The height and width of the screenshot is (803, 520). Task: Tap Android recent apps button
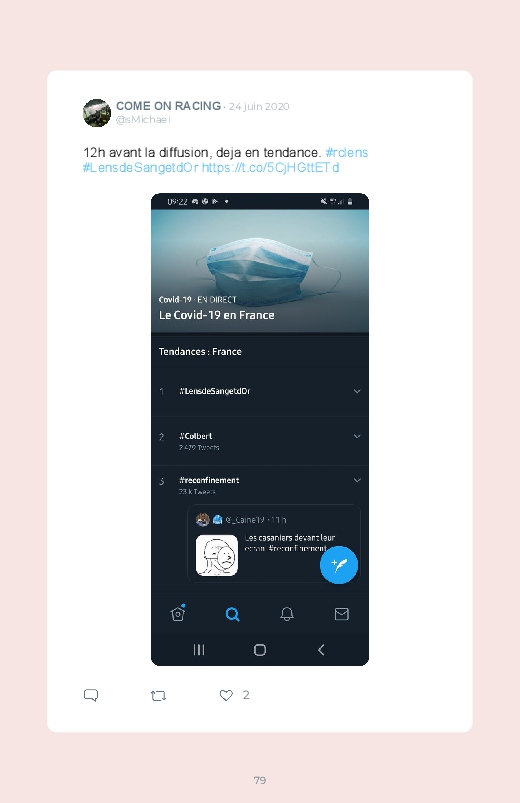click(x=199, y=650)
